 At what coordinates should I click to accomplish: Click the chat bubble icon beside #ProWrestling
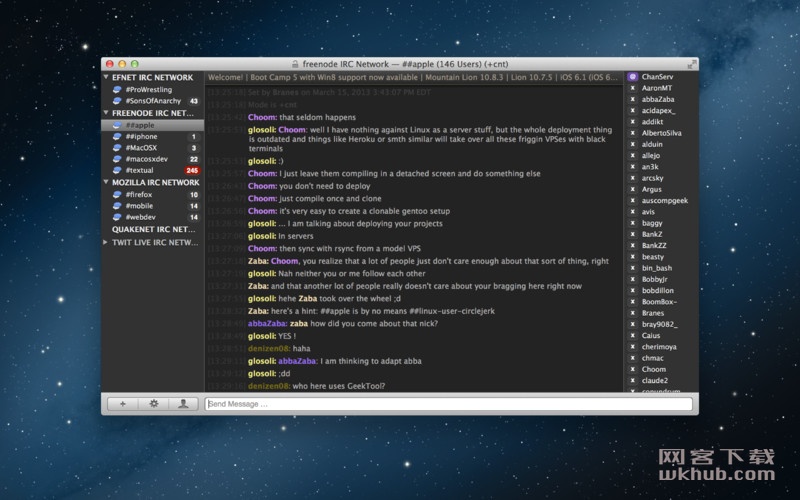[x=117, y=89]
